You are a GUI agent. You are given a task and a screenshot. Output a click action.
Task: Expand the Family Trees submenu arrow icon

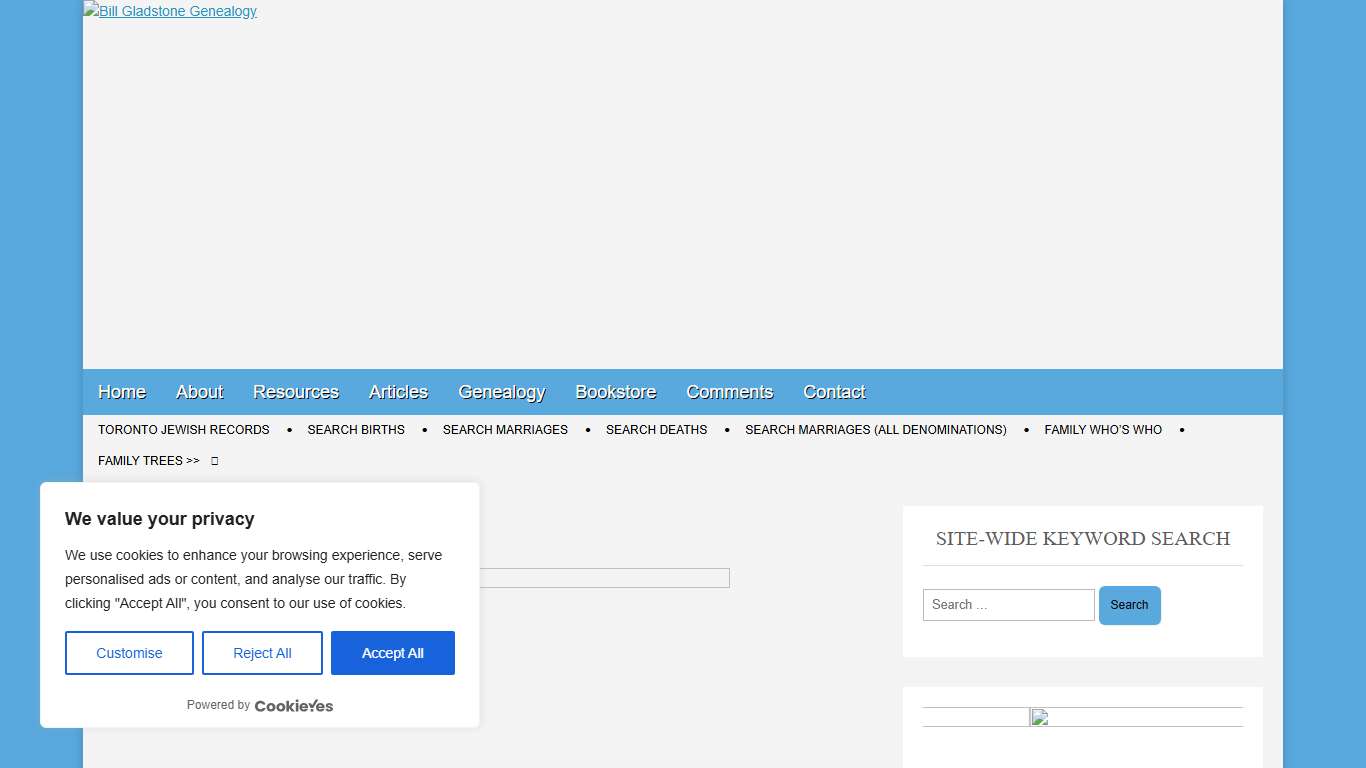click(x=214, y=461)
